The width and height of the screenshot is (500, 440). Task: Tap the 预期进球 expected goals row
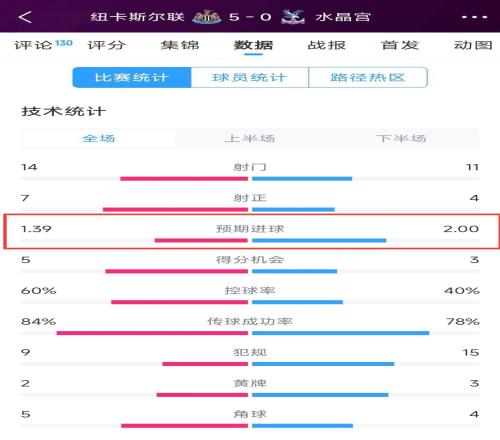pyautogui.click(x=251, y=232)
